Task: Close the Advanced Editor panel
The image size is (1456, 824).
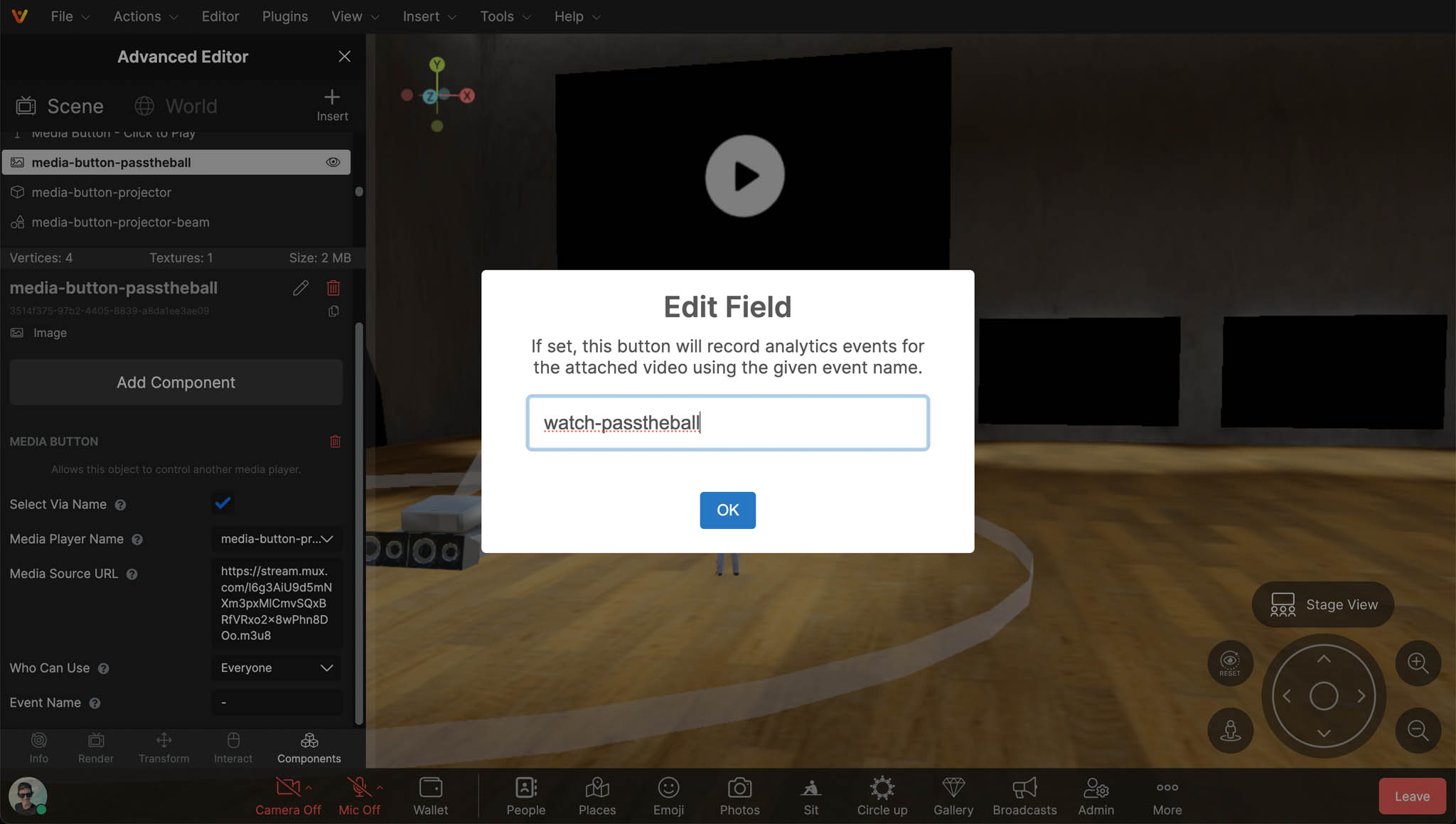Action: tap(344, 56)
